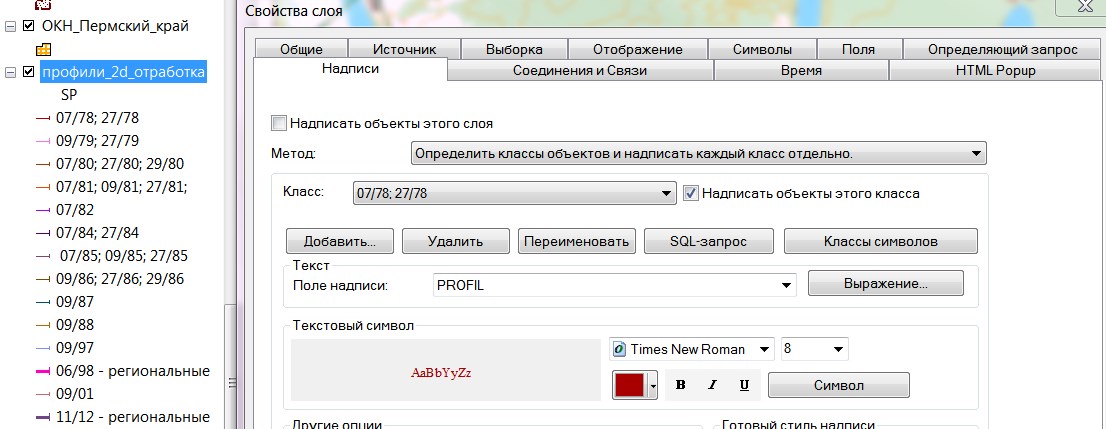
Task: Collapse the ОКН_Пермский_край layer tree
Action: 10,26
